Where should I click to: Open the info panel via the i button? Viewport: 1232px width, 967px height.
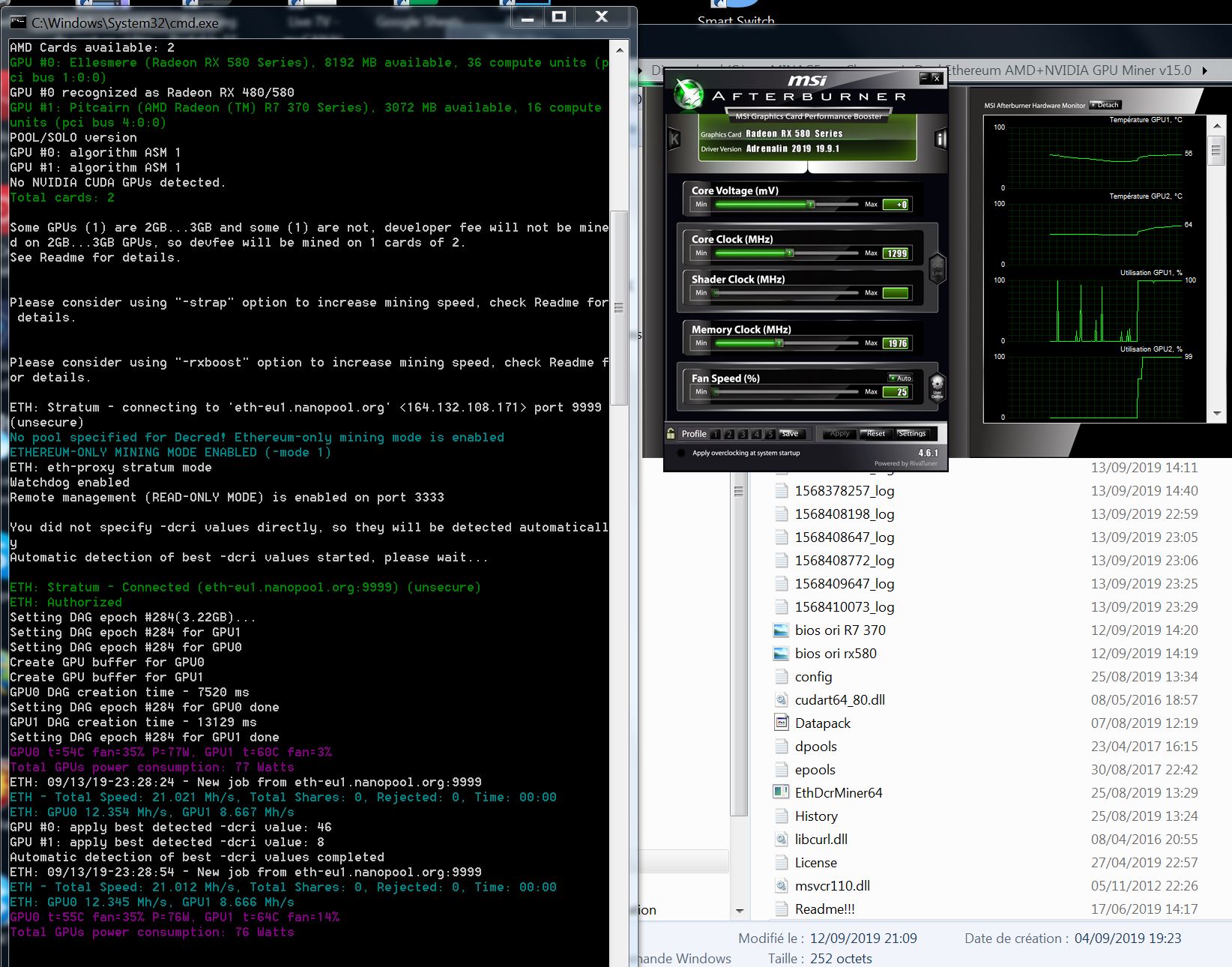coord(941,139)
